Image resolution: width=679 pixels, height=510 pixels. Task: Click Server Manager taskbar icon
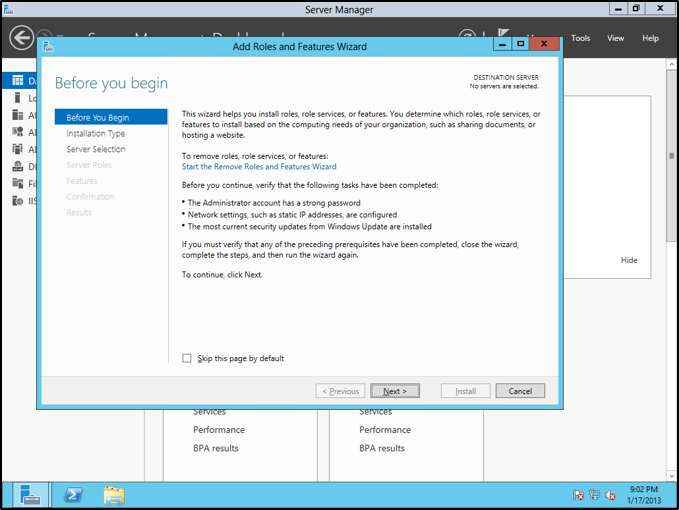(31, 495)
